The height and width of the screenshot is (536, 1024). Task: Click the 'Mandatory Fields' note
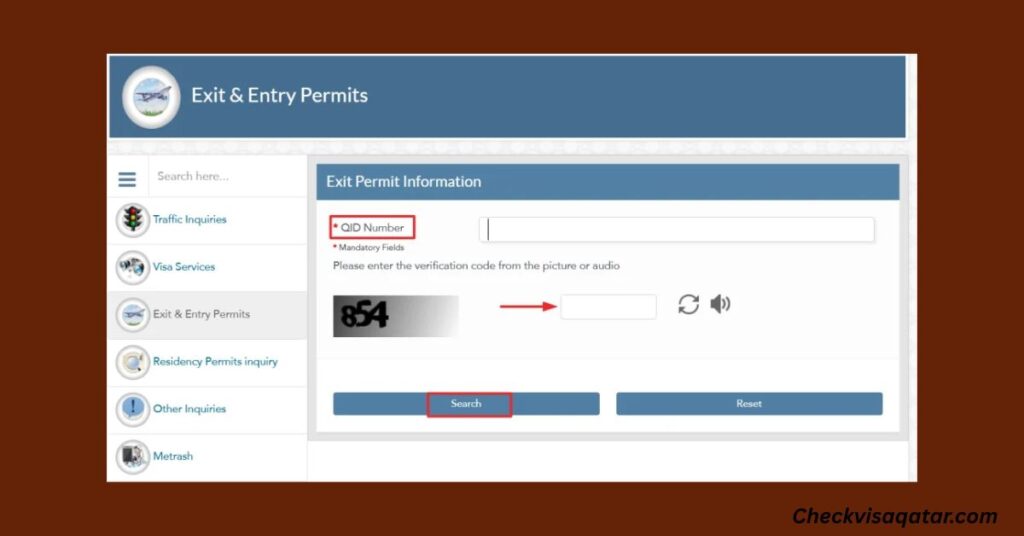tap(371, 247)
